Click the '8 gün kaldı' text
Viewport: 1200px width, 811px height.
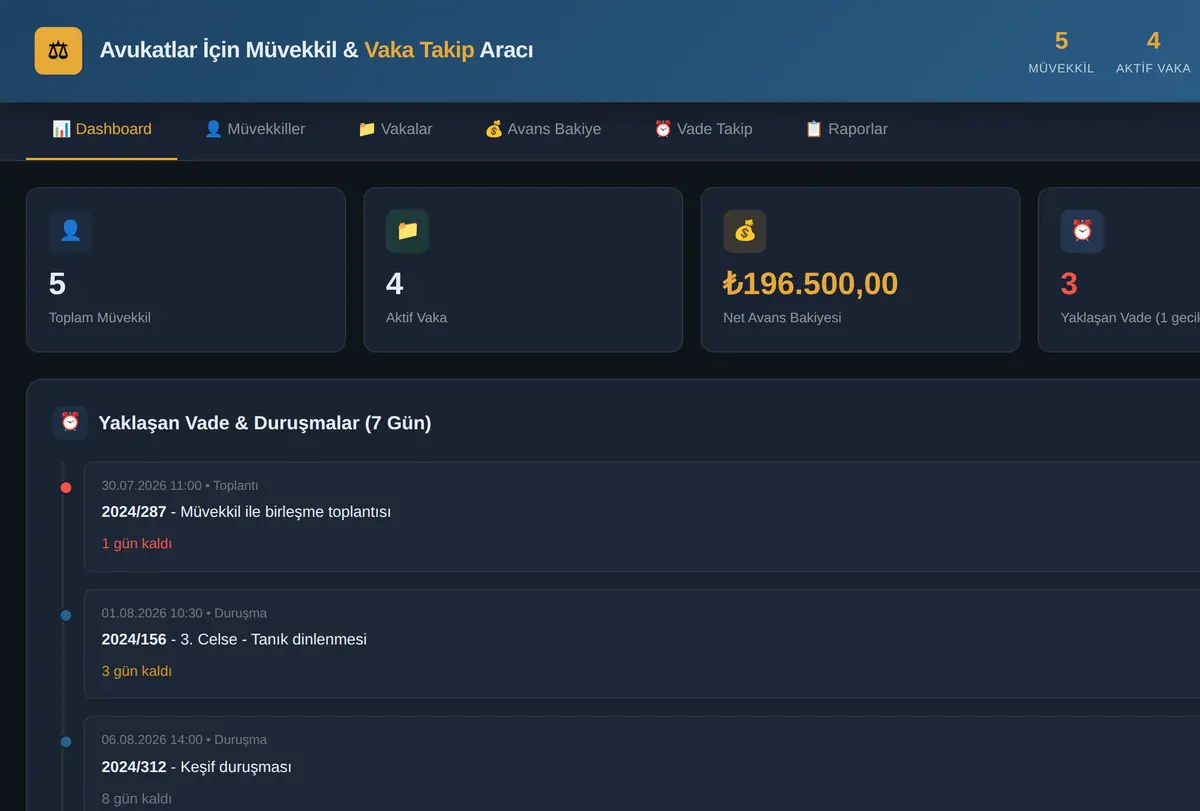137,799
